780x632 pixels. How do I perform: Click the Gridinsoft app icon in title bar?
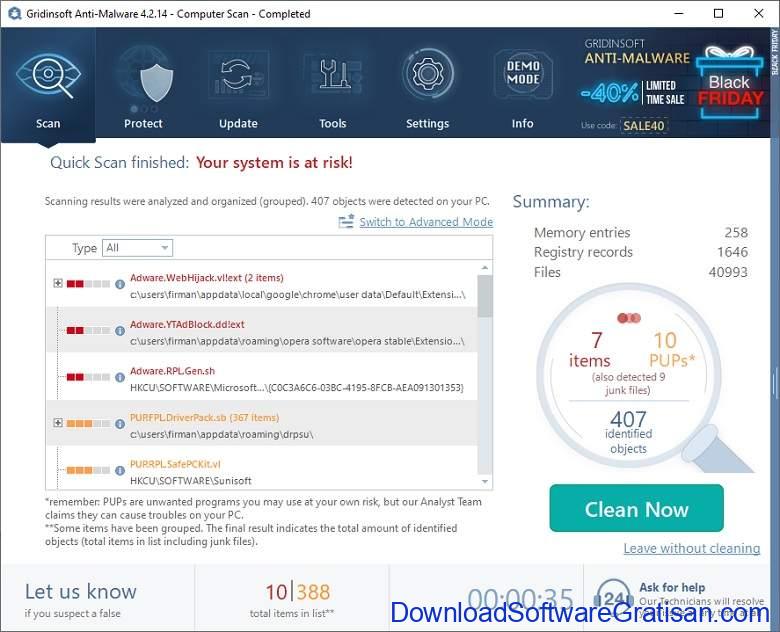[x=14, y=13]
